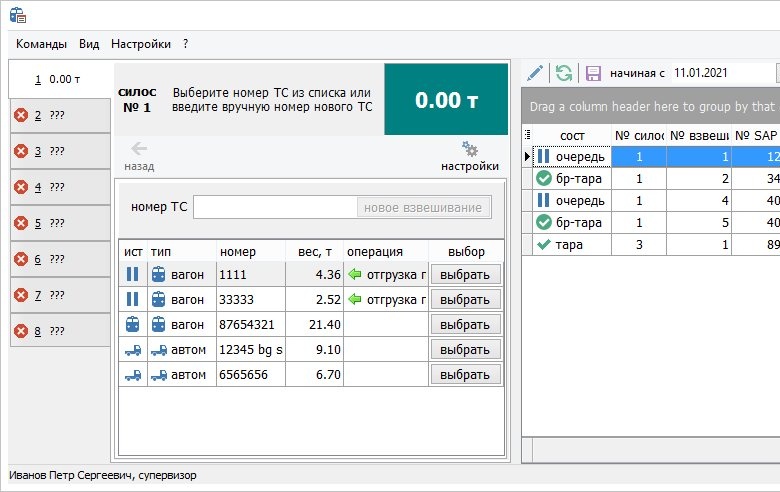Viewport: 780px width, 492px height.
Task: Click the начиная с date field 11.01.2021
Action: click(x=721, y=73)
